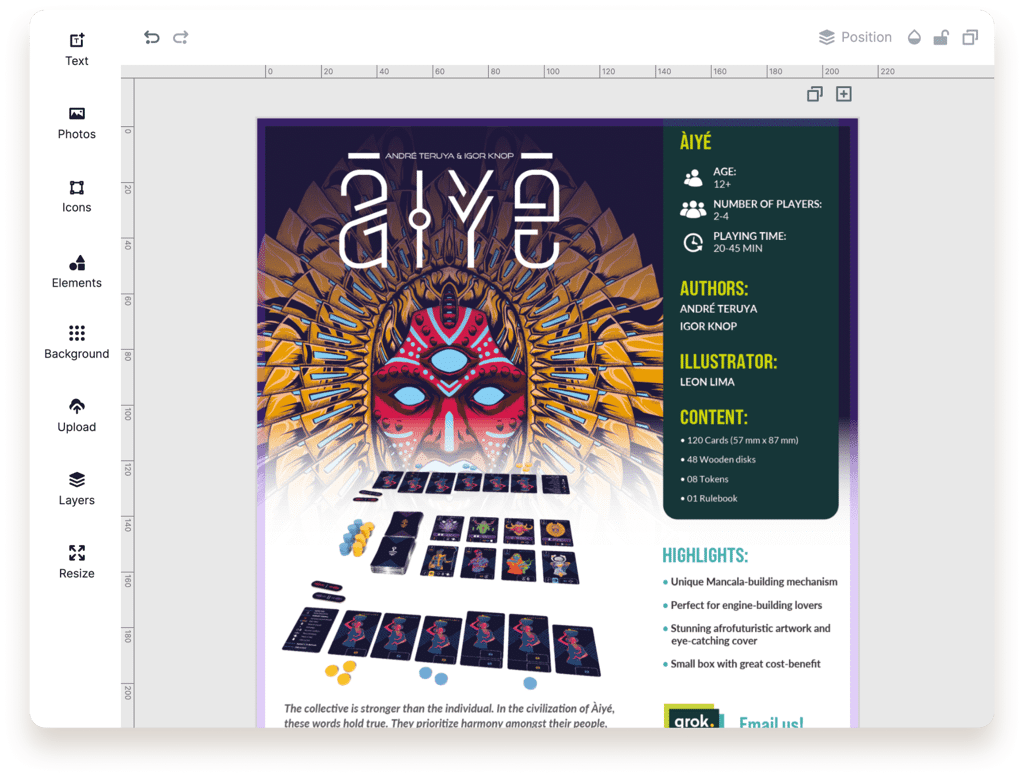Select the 'AGE:' text
The width and height of the screenshot is (1024, 777).
(724, 172)
